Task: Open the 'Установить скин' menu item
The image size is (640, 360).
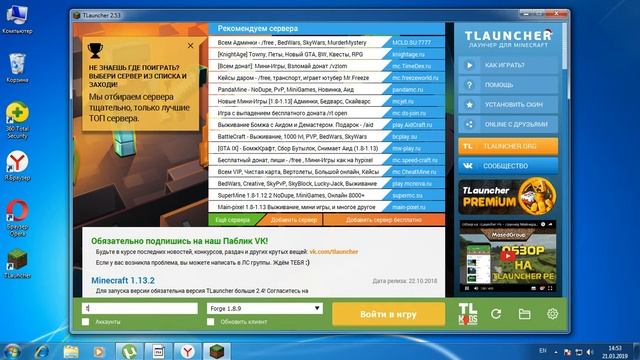Action: click(508, 105)
